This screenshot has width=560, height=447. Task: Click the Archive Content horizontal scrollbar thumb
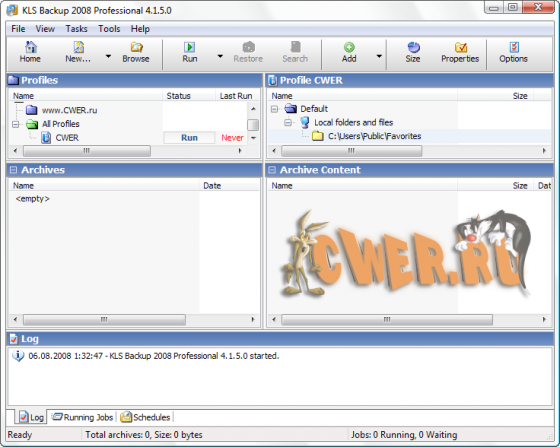pyautogui.click(x=387, y=320)
